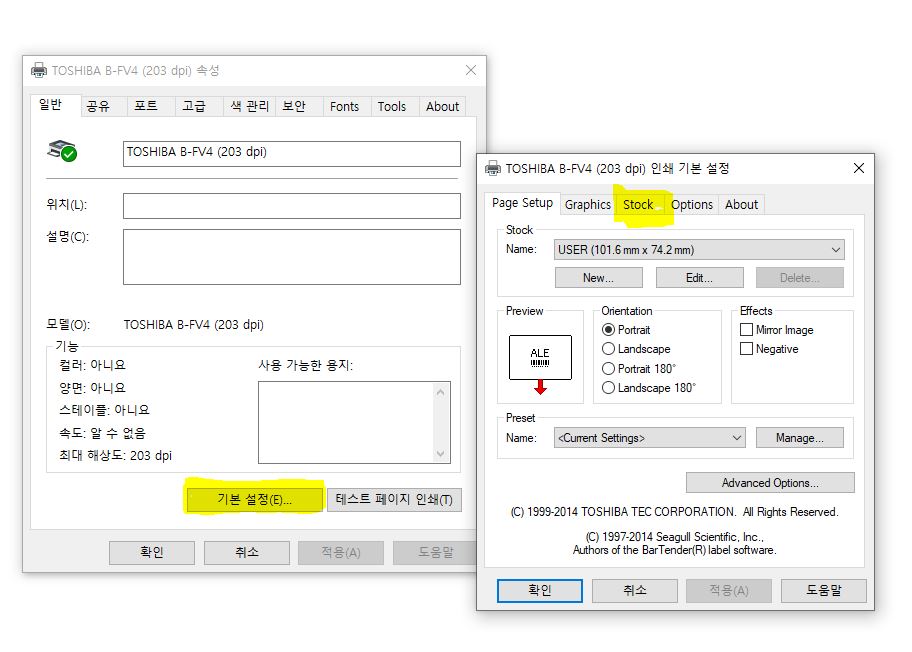Enable the Mirror Image effect
The width and height of the screenshot is (912, 652).
[x=746, y=328]
